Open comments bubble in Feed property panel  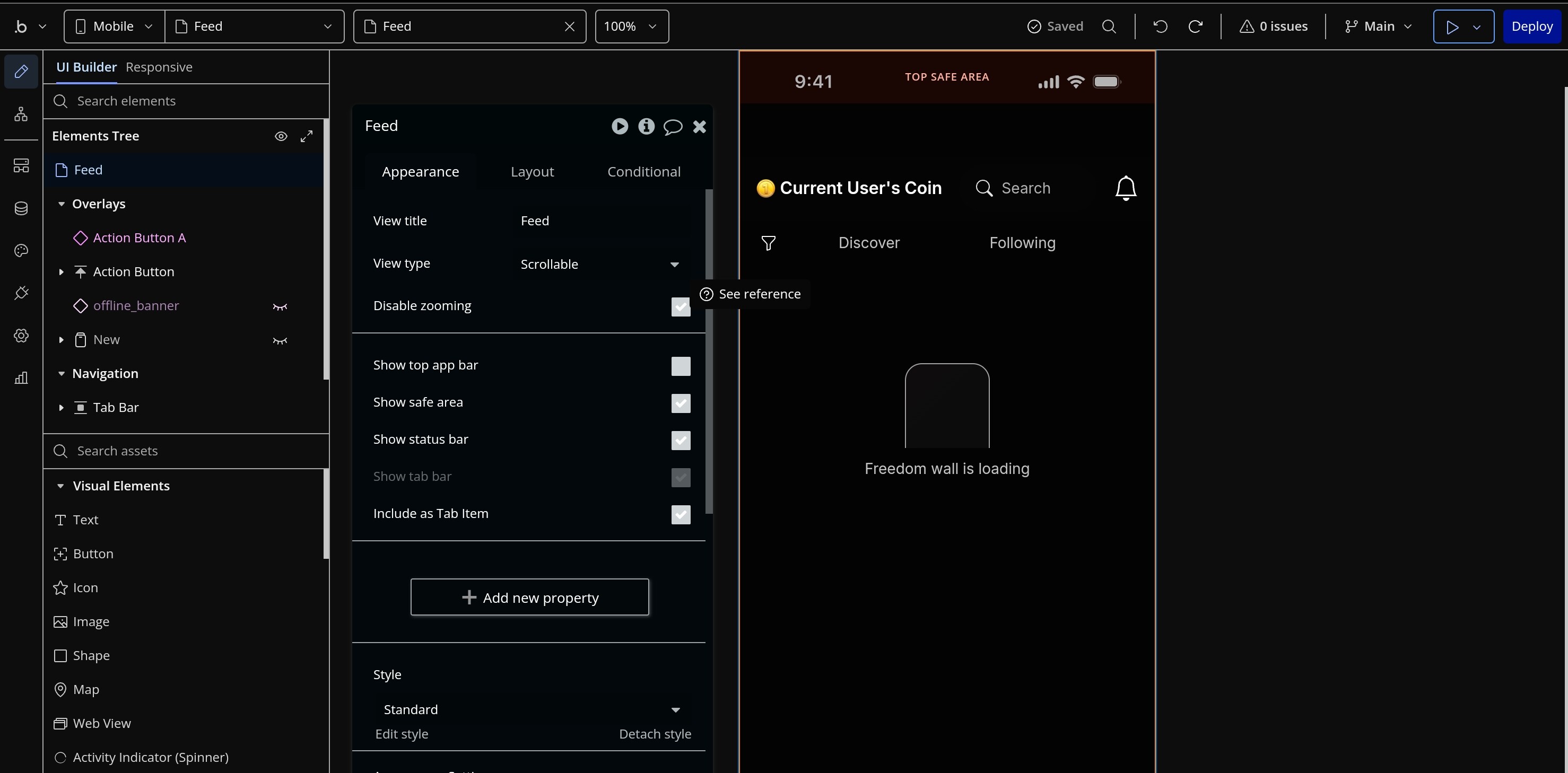click(x=672, y=127)
